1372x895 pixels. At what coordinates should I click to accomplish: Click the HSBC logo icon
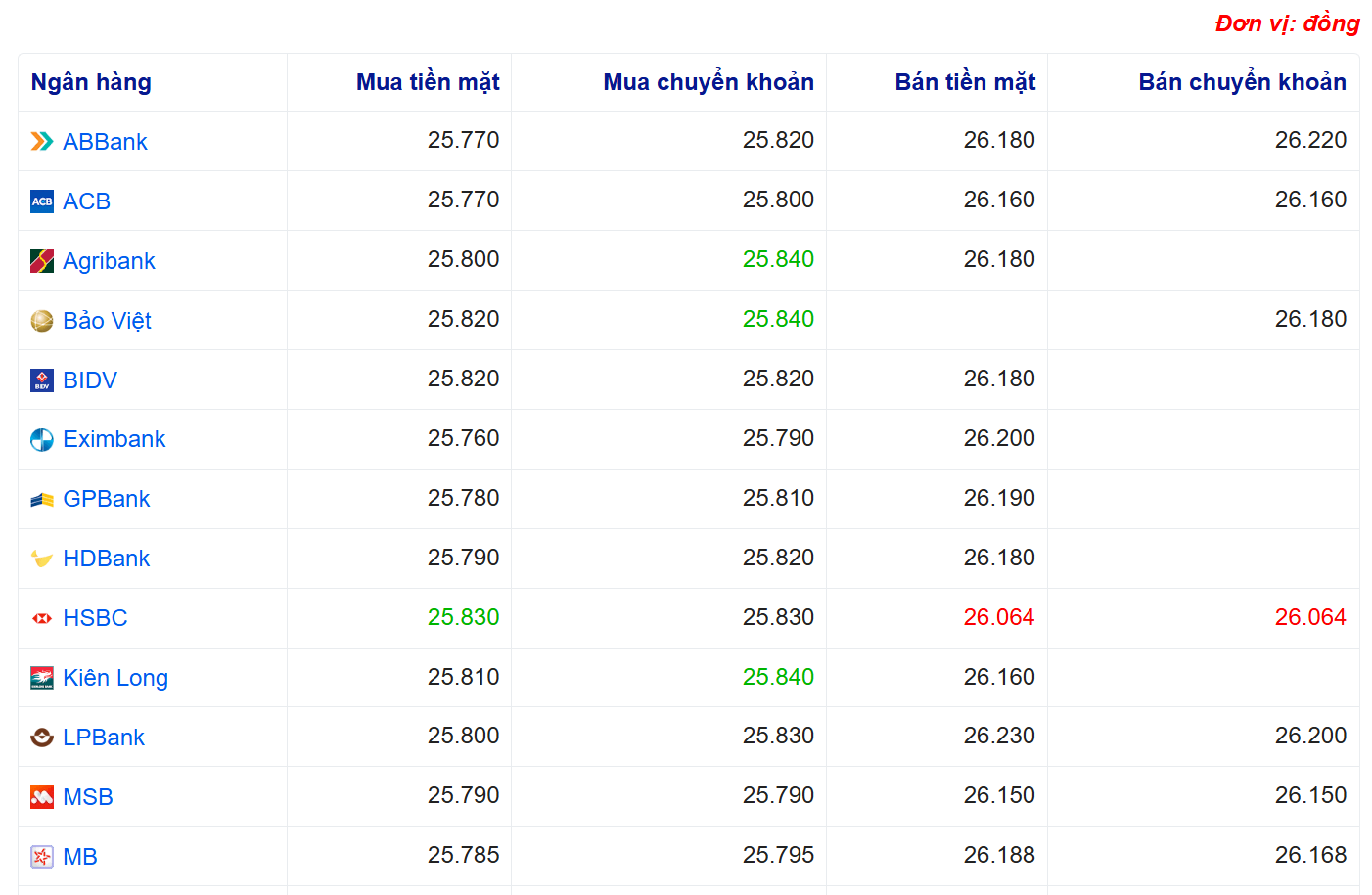(42, 618)
